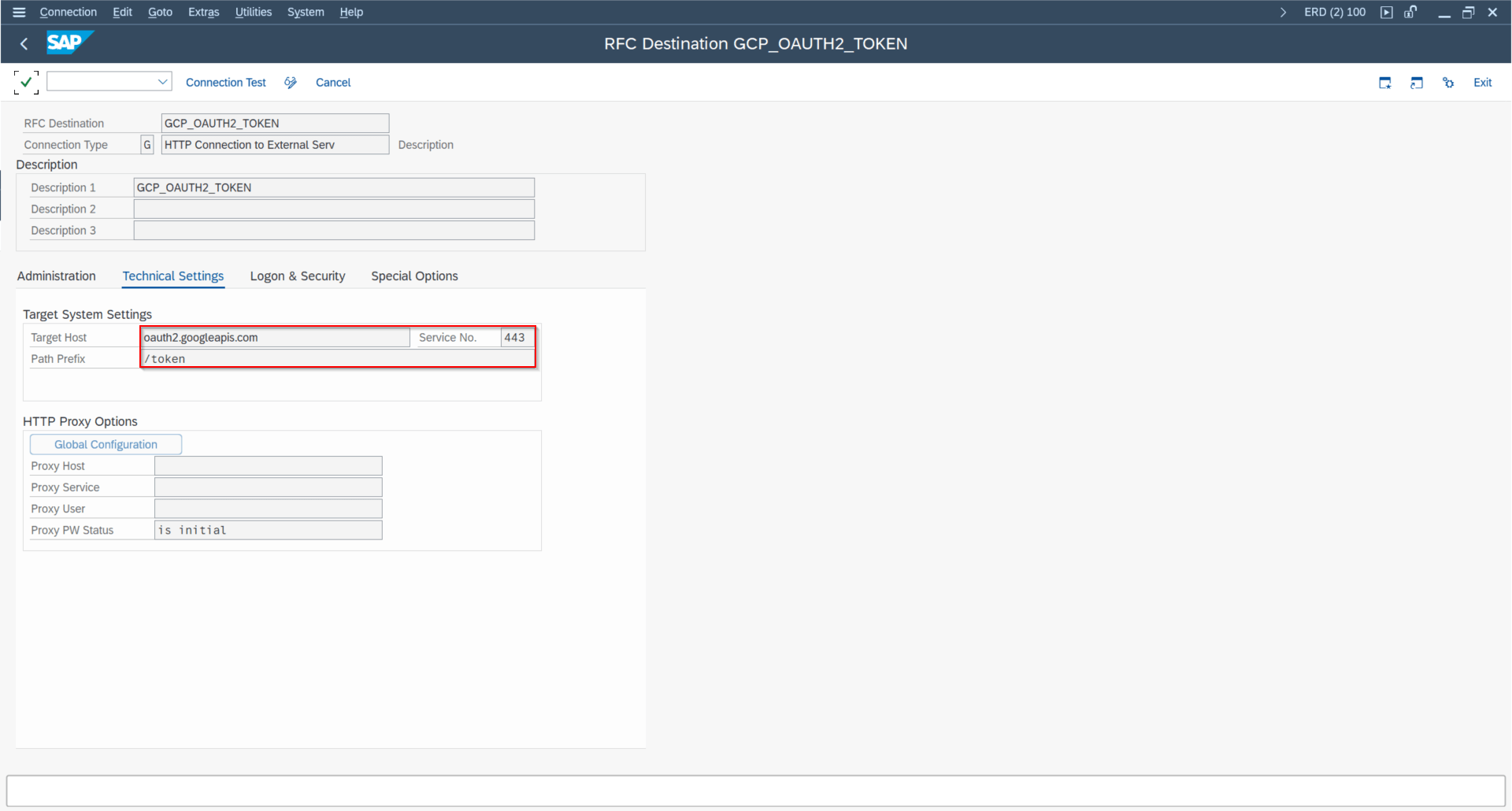The height and width of the screenshot is (811, 1512).
Task: Click the RFC Destination field
Action: tap(275, 124)
